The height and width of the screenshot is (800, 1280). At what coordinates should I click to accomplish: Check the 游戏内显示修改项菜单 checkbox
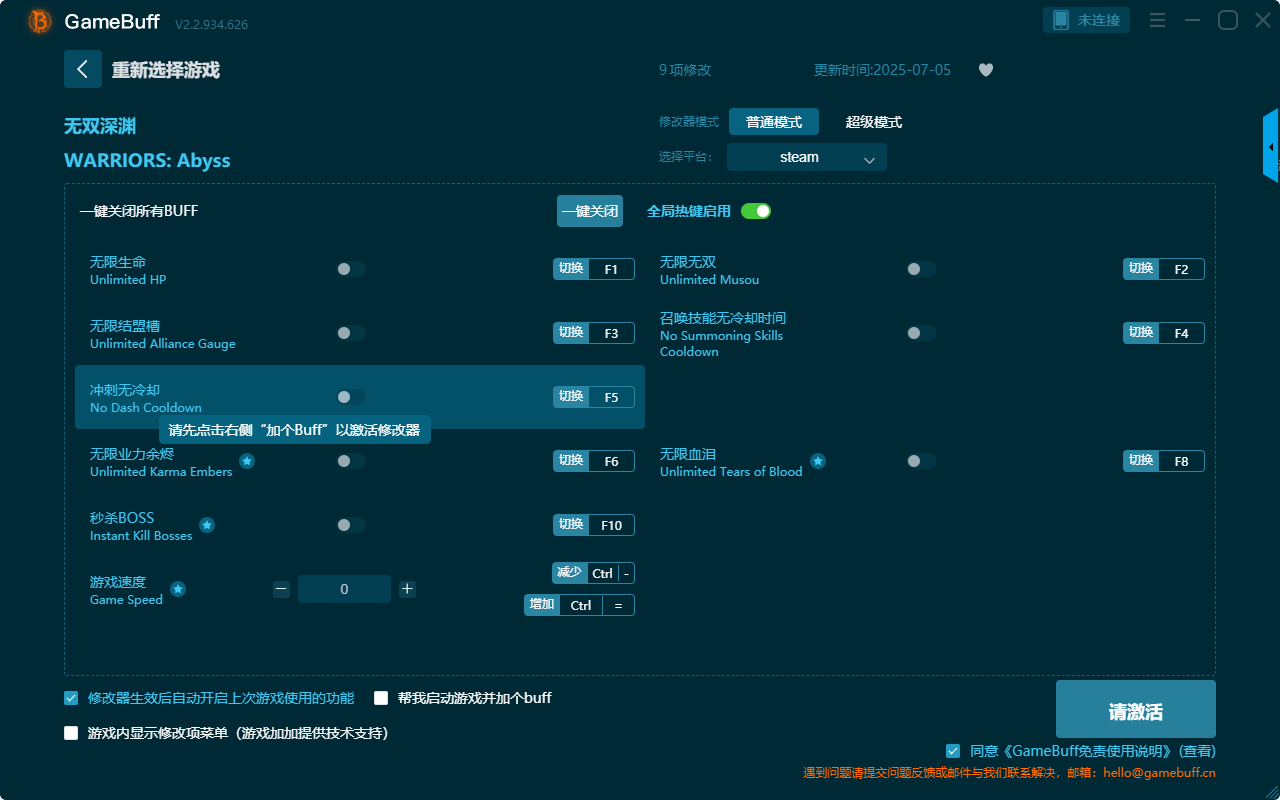click(x=70, y=732)
